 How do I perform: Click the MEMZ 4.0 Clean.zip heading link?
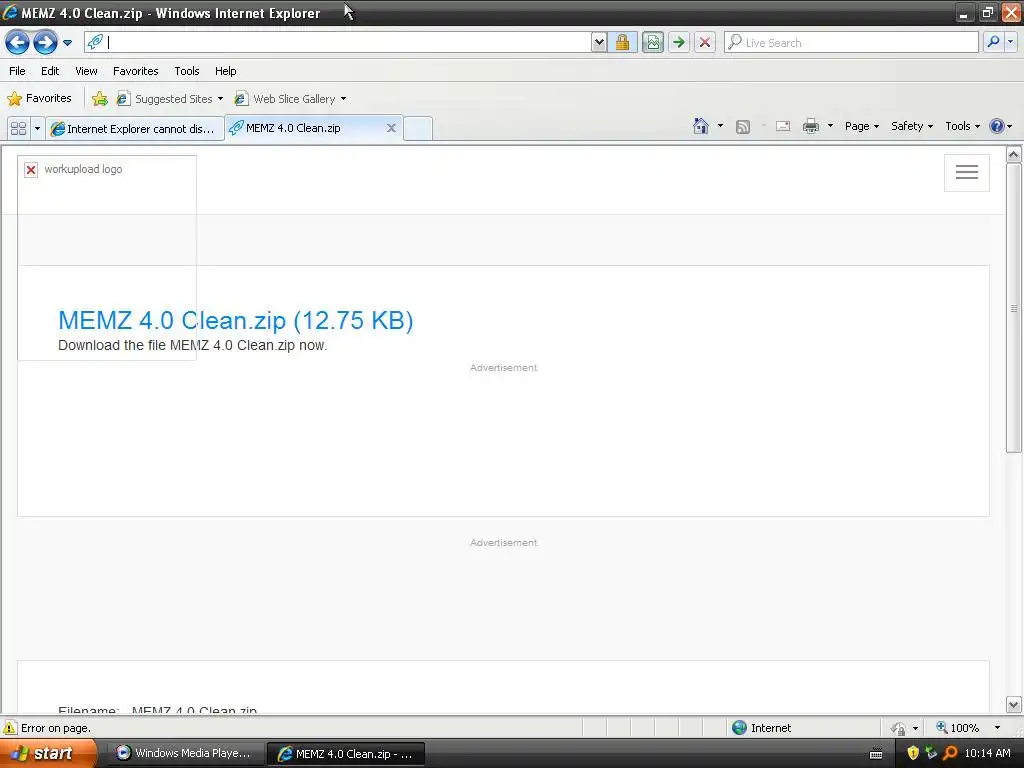click(x=236, y=320)
